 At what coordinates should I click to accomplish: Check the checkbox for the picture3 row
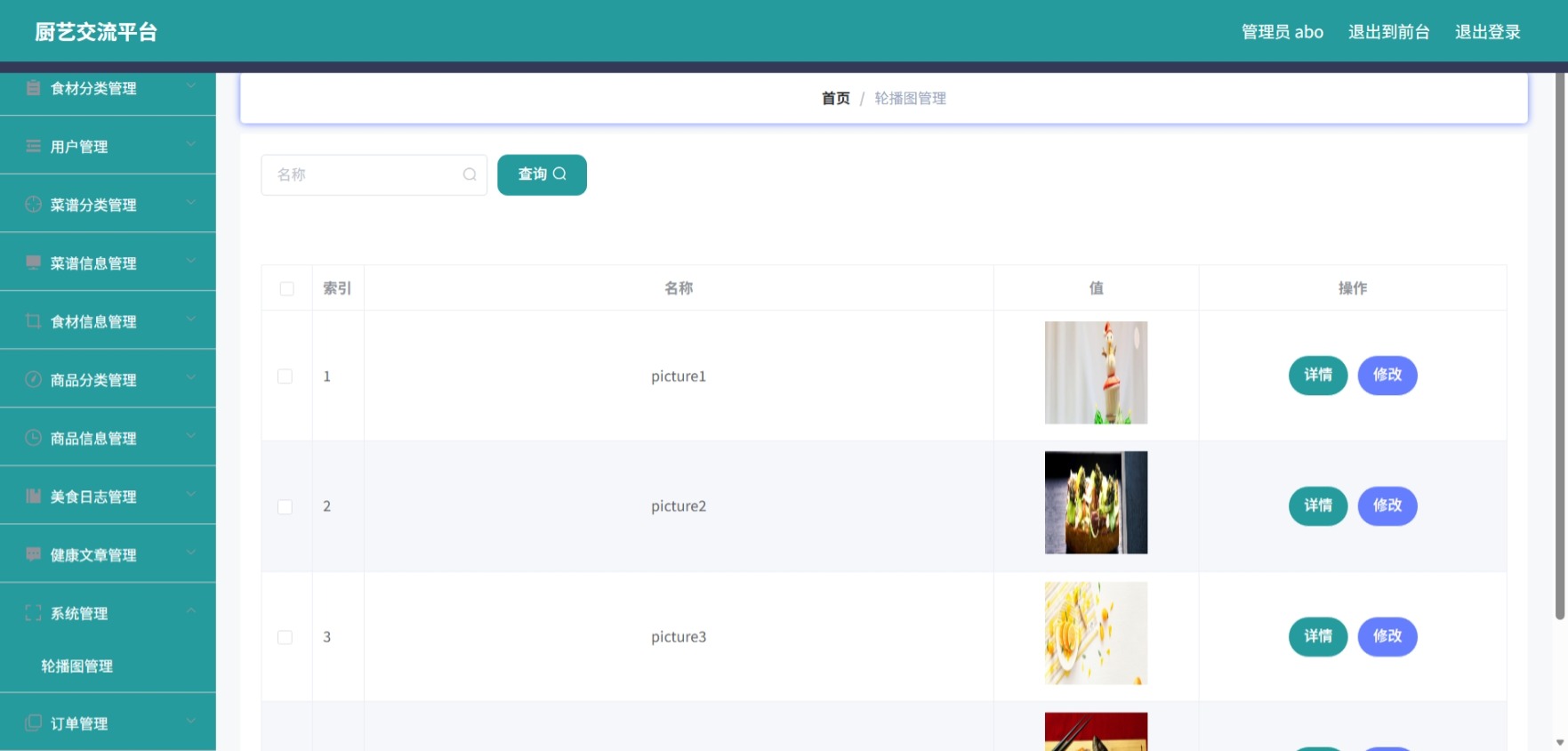coord(285,637)
